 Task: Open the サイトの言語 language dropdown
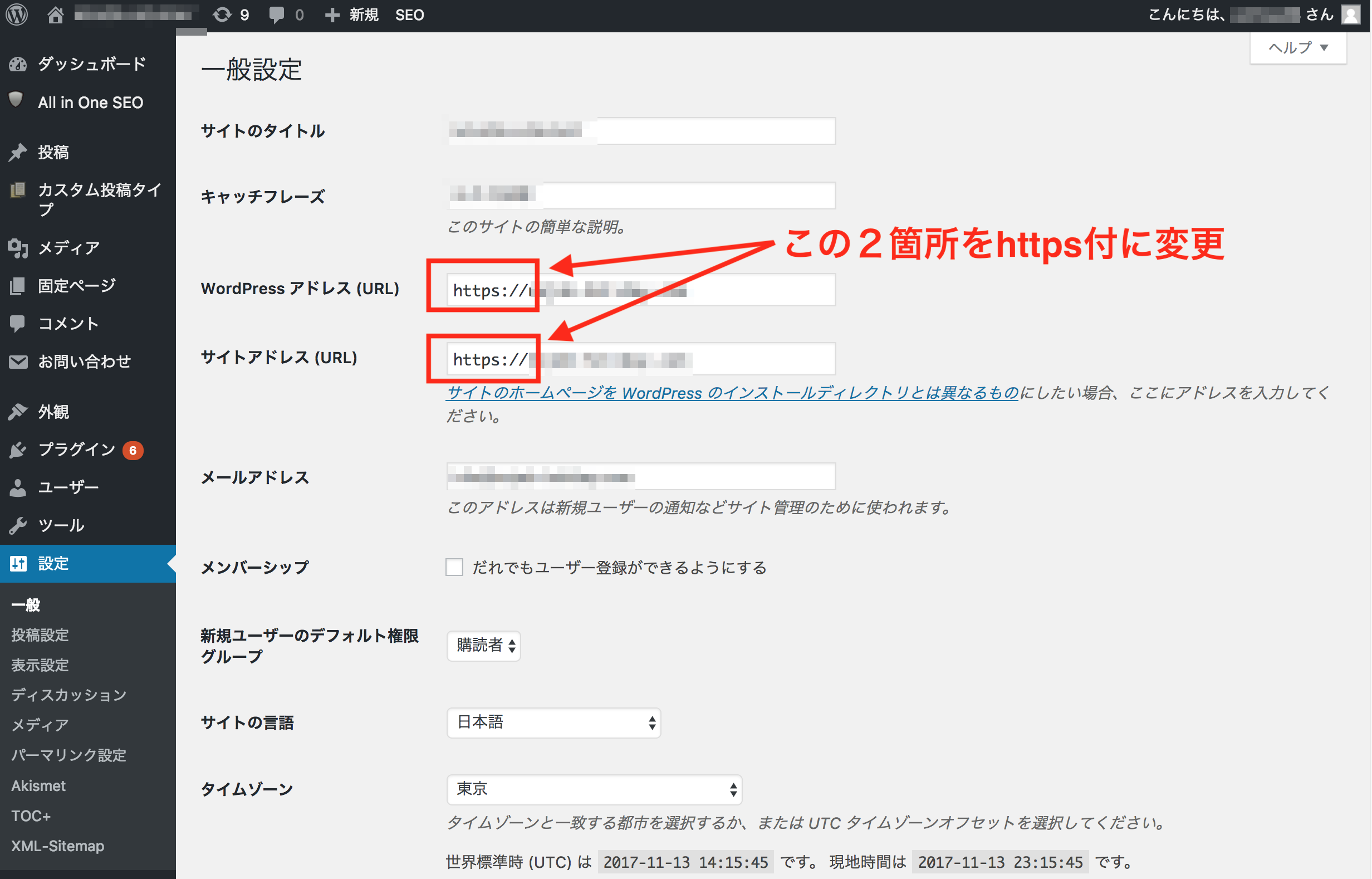pos(553,722)
